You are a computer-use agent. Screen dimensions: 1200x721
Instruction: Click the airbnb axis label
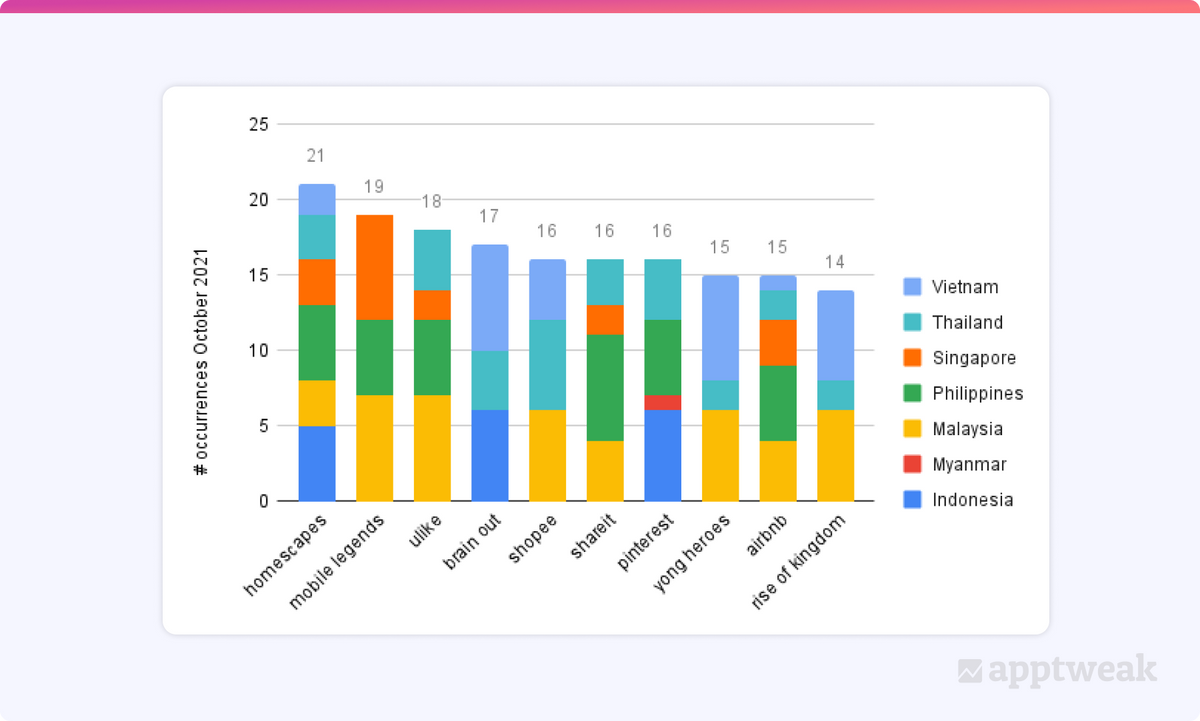pyautogui.click(x=766, y=535)
